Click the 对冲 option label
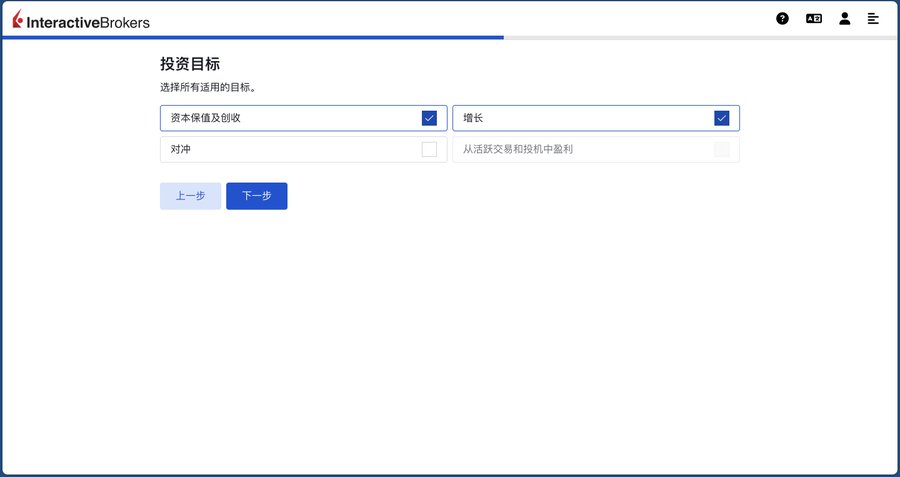 point(180,149)
